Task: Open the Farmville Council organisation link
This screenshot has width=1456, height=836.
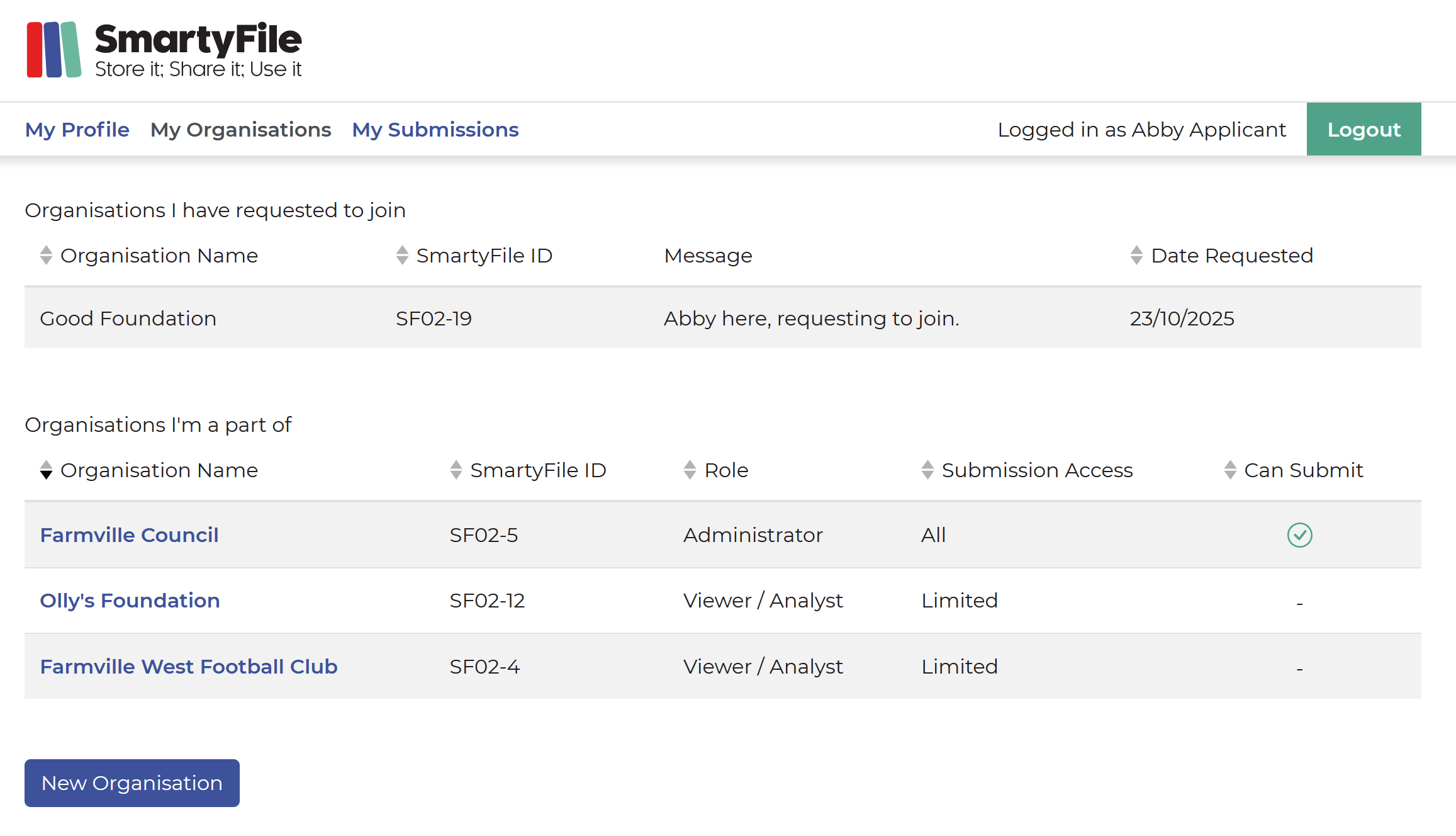Action: (129, 535)
